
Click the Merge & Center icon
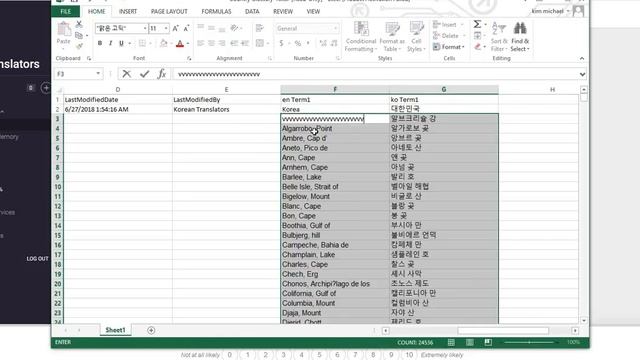click(260, 43)
